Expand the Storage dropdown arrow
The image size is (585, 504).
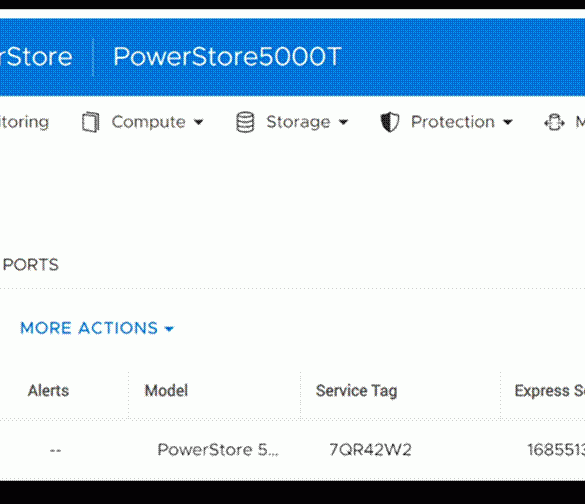point(344,122)
